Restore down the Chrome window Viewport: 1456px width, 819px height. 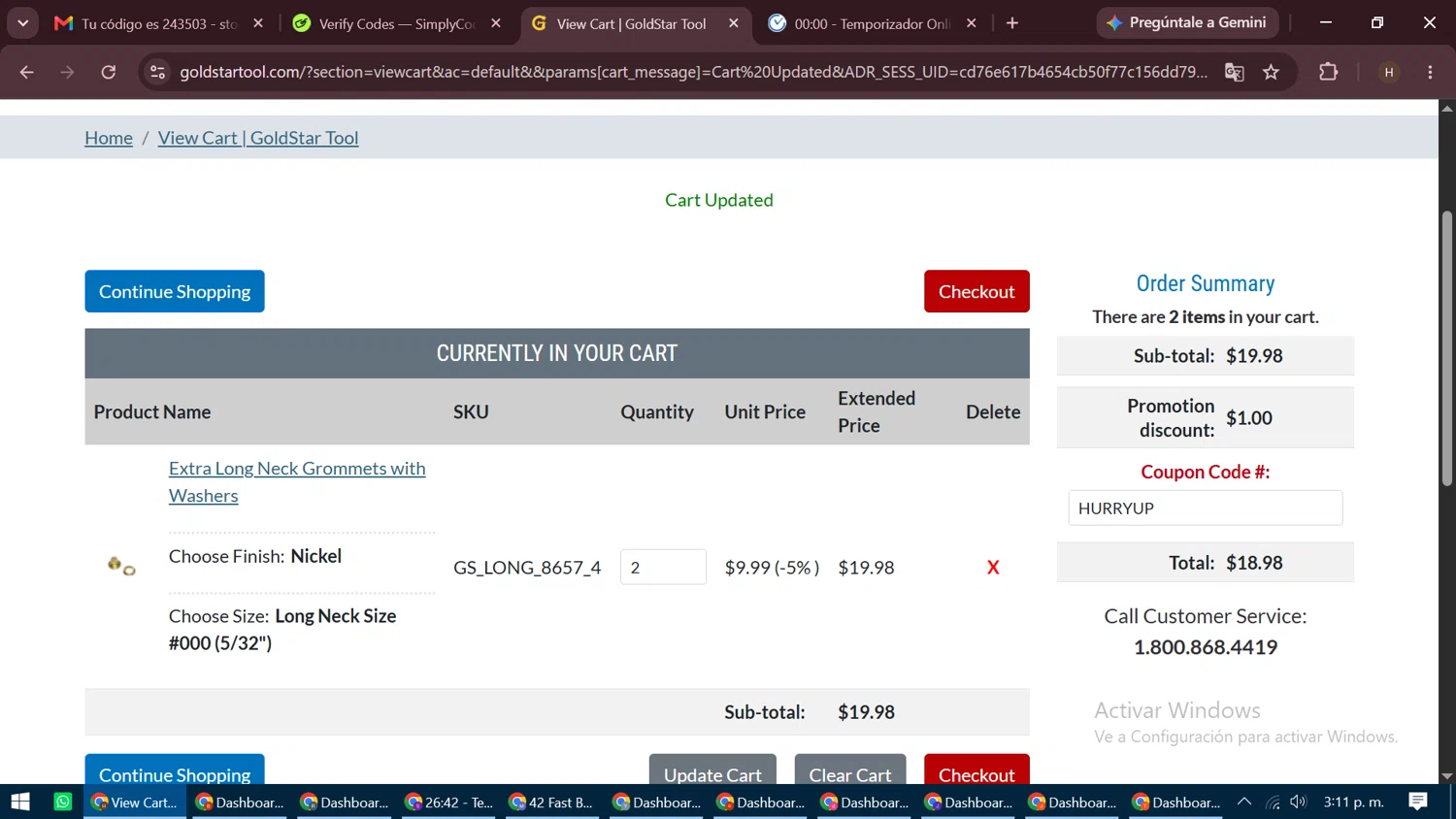[x=1377, y=22]
